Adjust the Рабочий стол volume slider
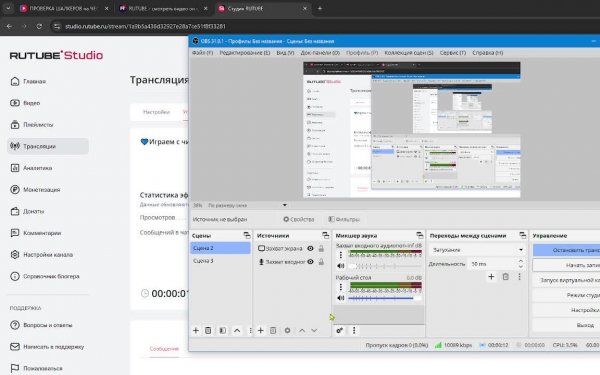 384,298
